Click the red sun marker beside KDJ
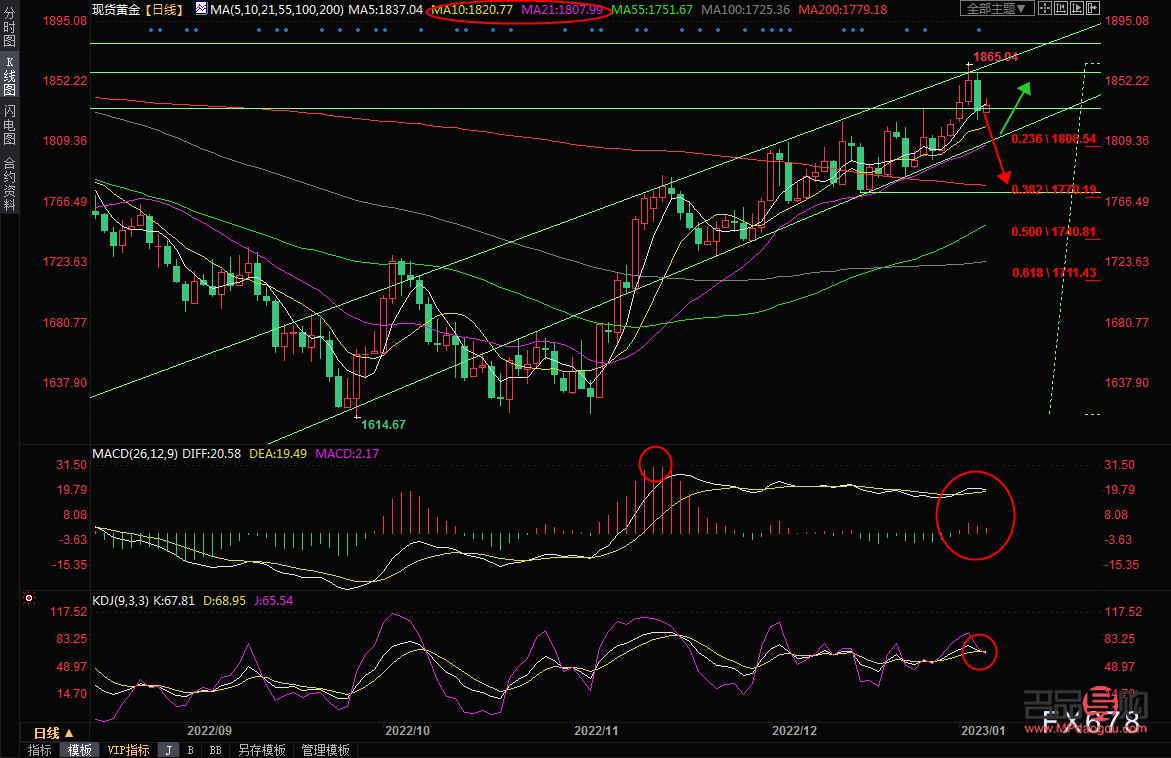Viewport: 1171px width, 758px height. [x=29, y=599]
